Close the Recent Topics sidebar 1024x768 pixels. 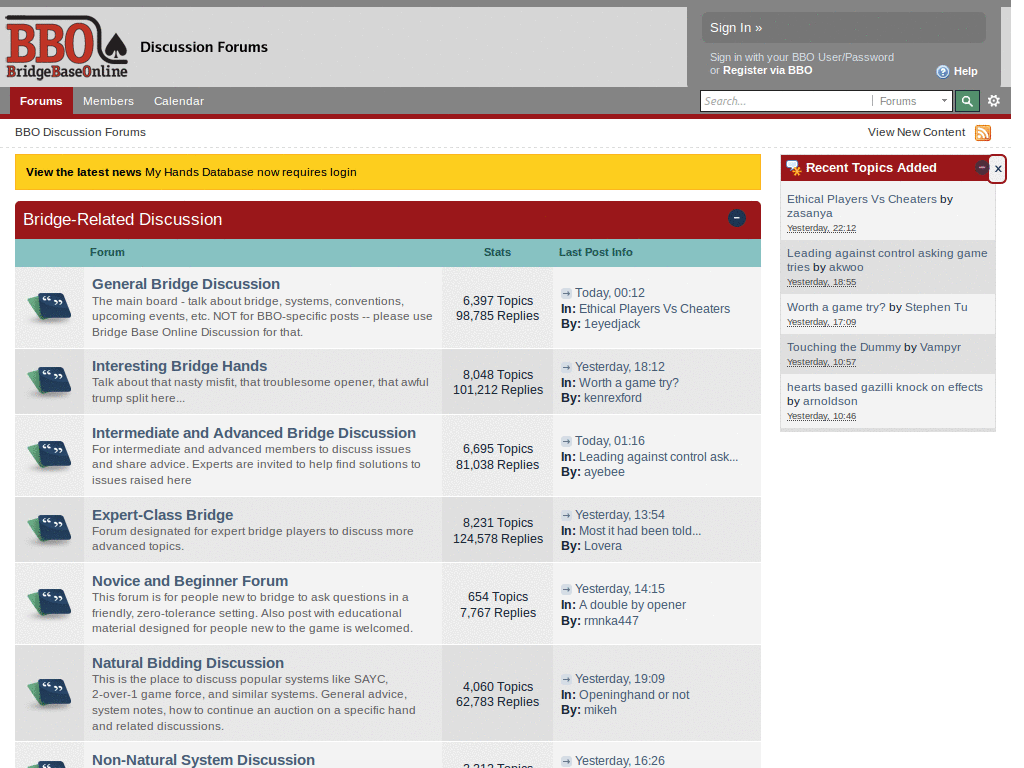997,169
